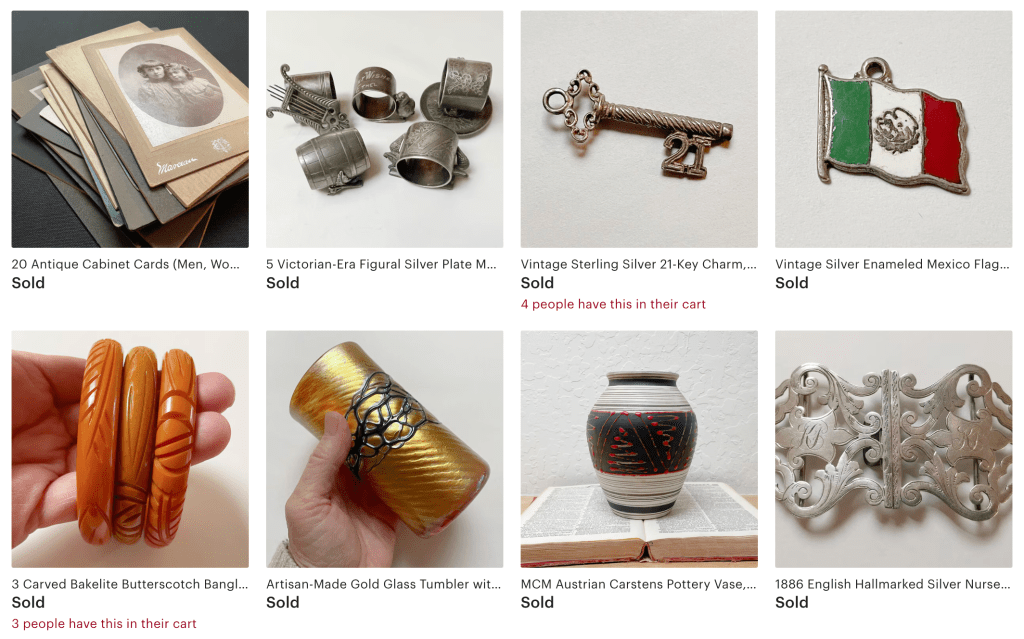Click '4 people have this in their cart'
Viewport: 1024px width, 639px height.
point(613,304)
